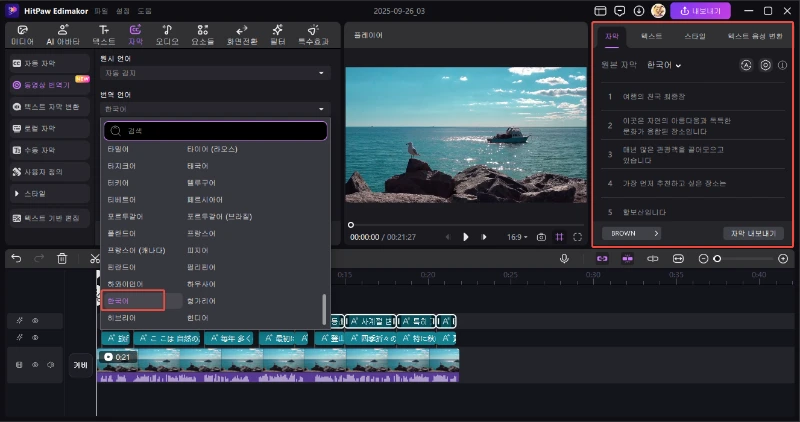The image size is (800, 422).
Task: Open the 텍스트 음성 변환 tab
Action: tap(755, 36)
